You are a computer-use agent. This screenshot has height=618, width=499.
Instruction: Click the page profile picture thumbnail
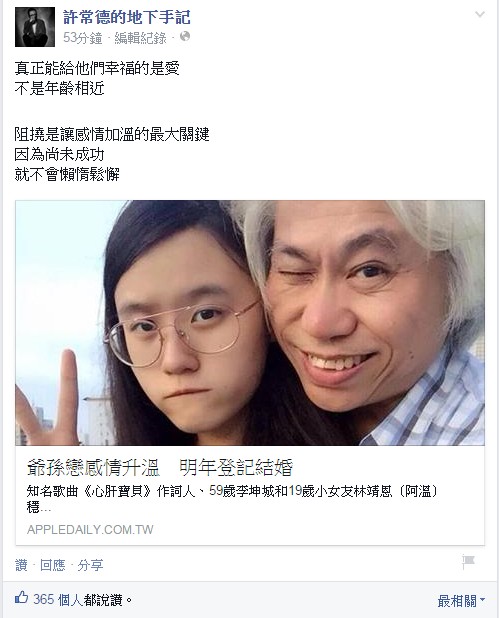(35, 27)
